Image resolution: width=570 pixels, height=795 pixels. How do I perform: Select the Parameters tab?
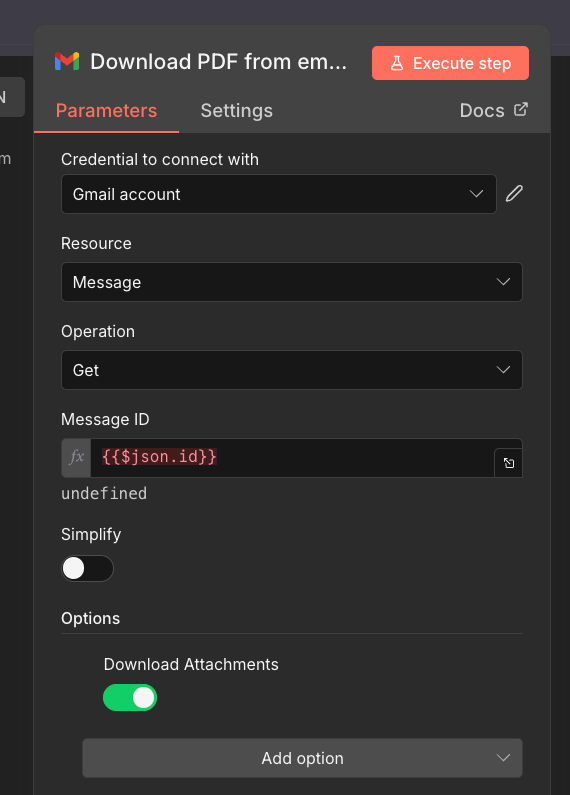point(106,111)
